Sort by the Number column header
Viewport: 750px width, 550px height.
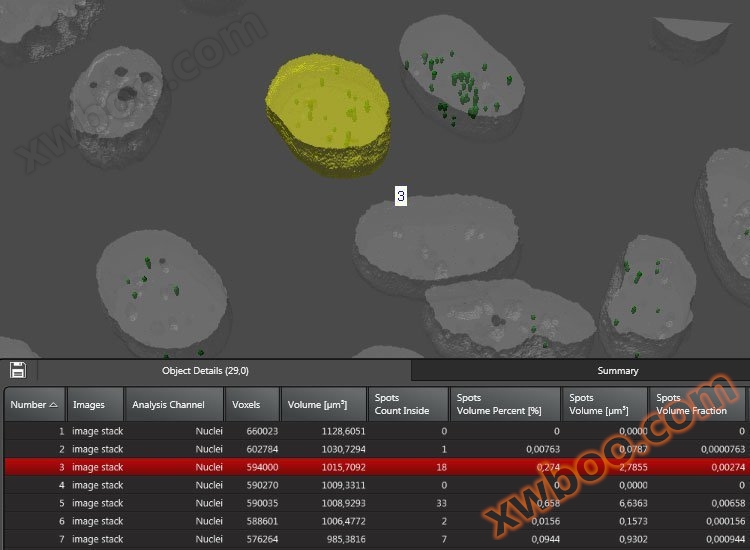34,405
